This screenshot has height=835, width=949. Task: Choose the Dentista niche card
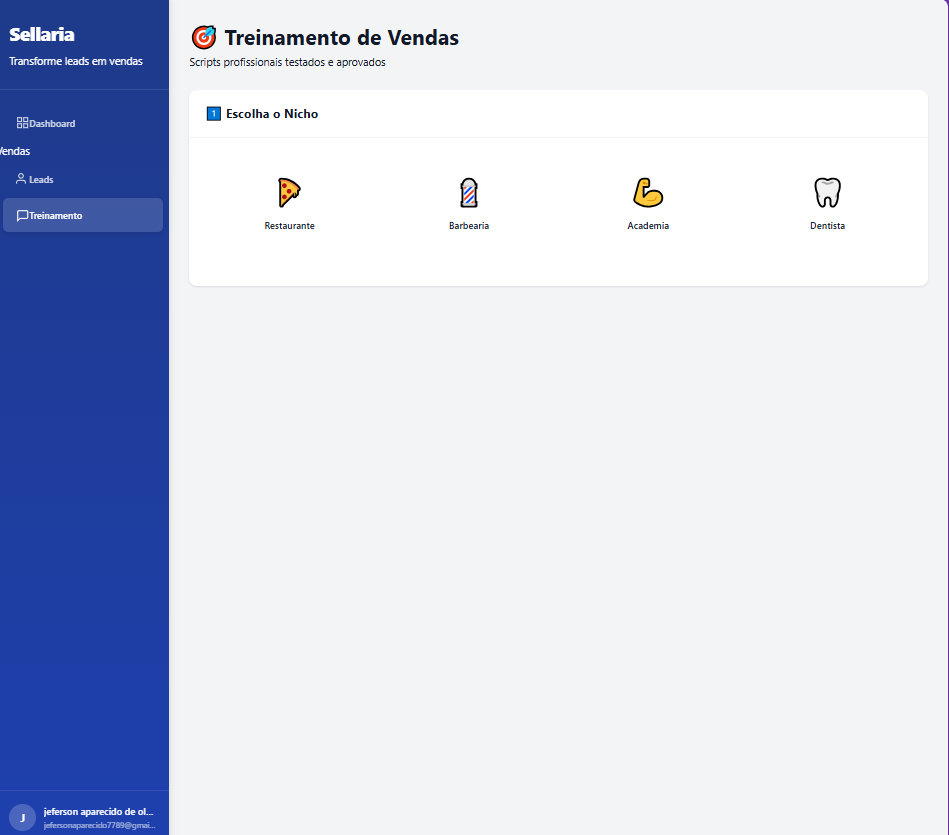[827, 203]
